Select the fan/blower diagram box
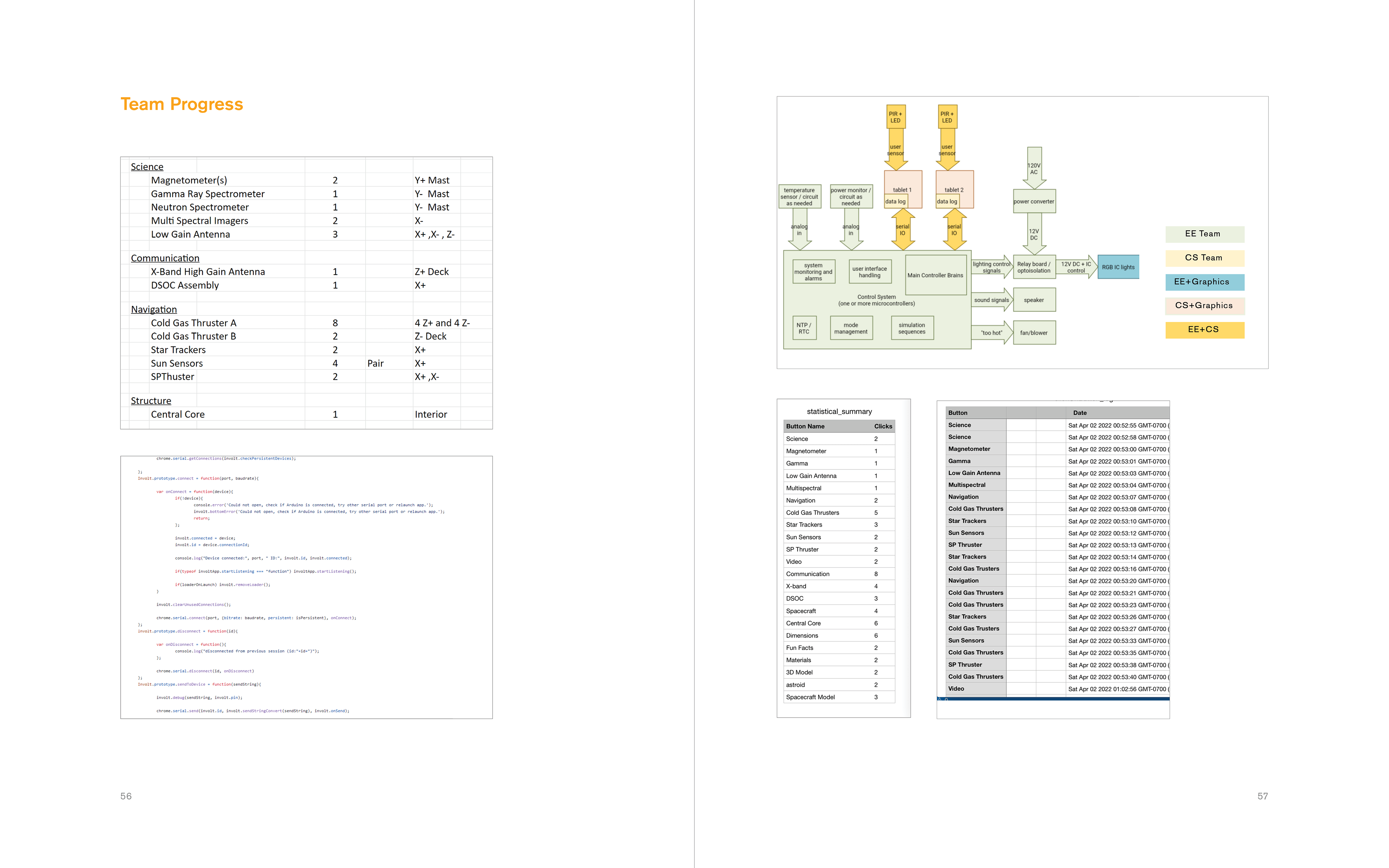Viewport: 1389px width, 868px height. pos(1034,333)
